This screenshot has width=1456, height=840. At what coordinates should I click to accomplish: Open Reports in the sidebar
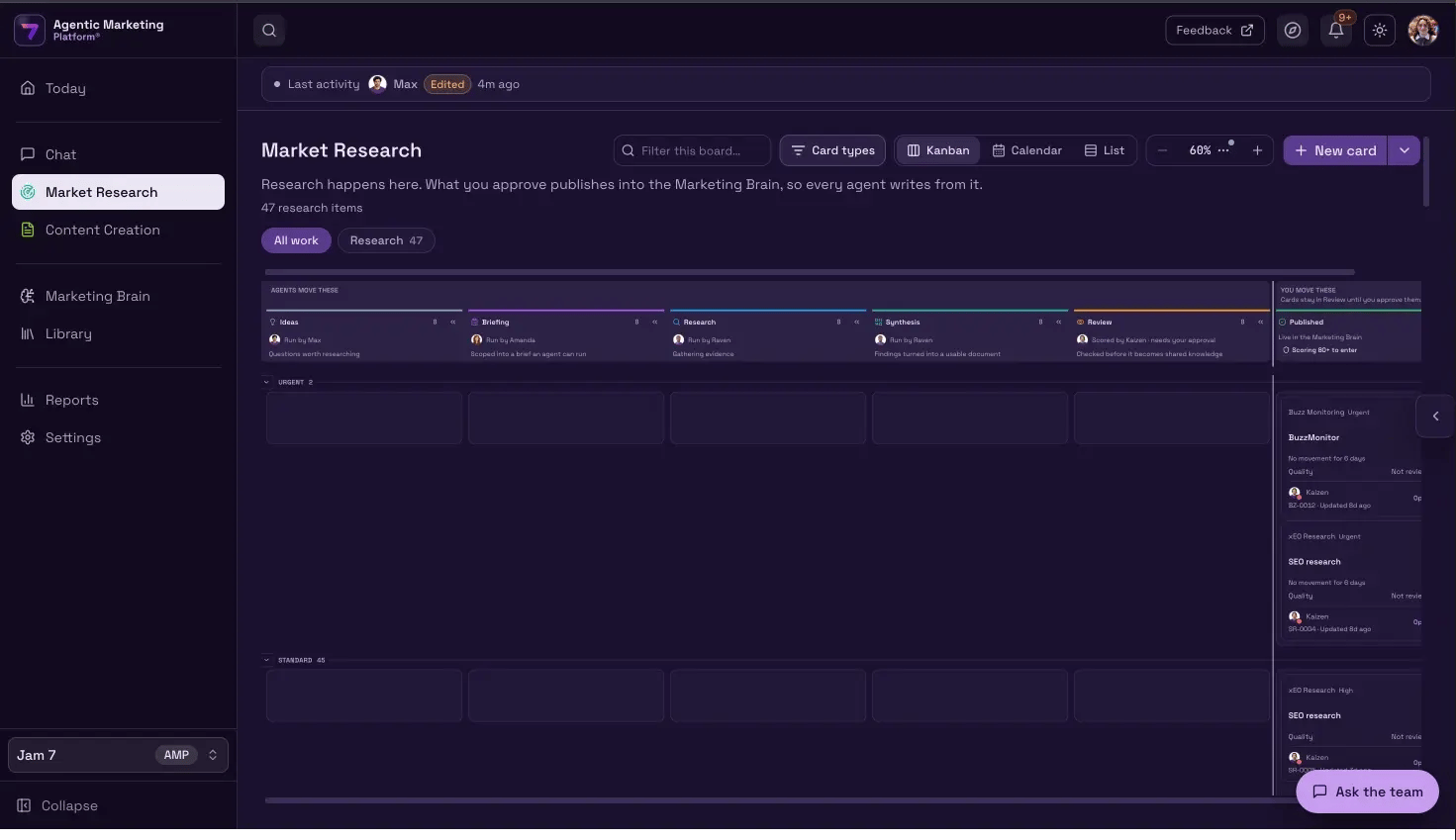pyautogui.click(x=119, y=400)
